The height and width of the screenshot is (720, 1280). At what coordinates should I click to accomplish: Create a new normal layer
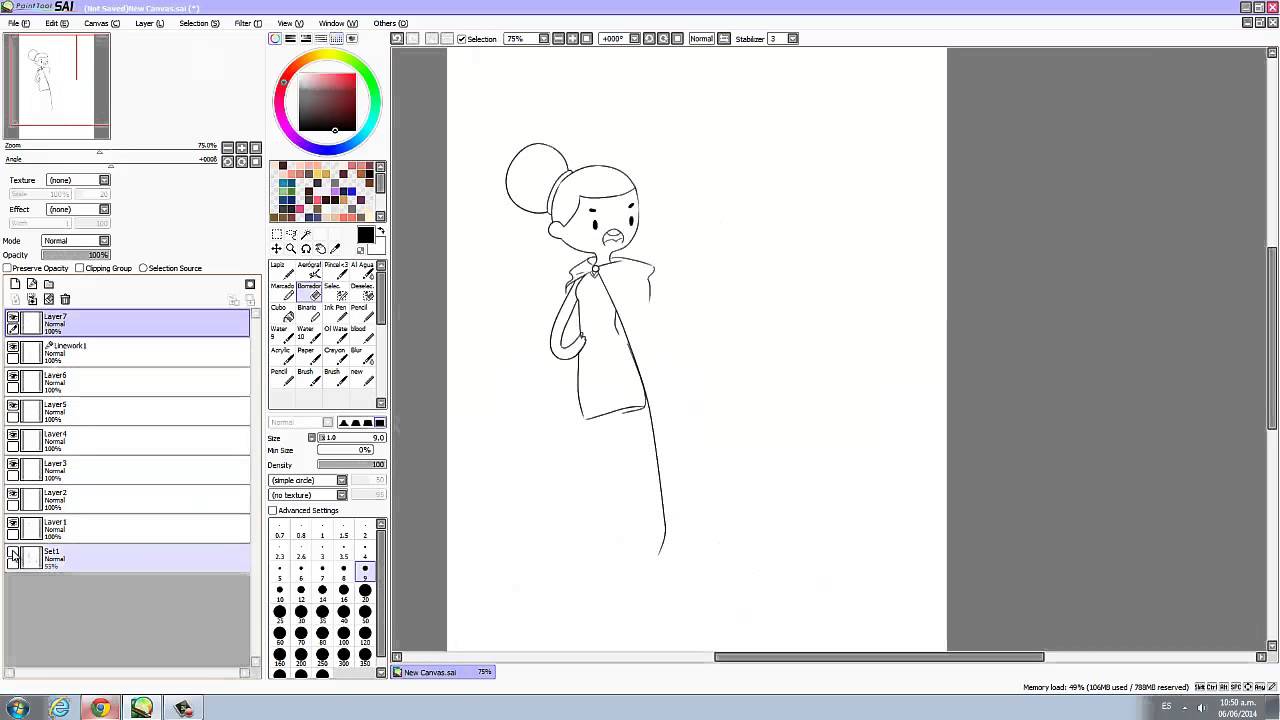[x=15, y=284]
